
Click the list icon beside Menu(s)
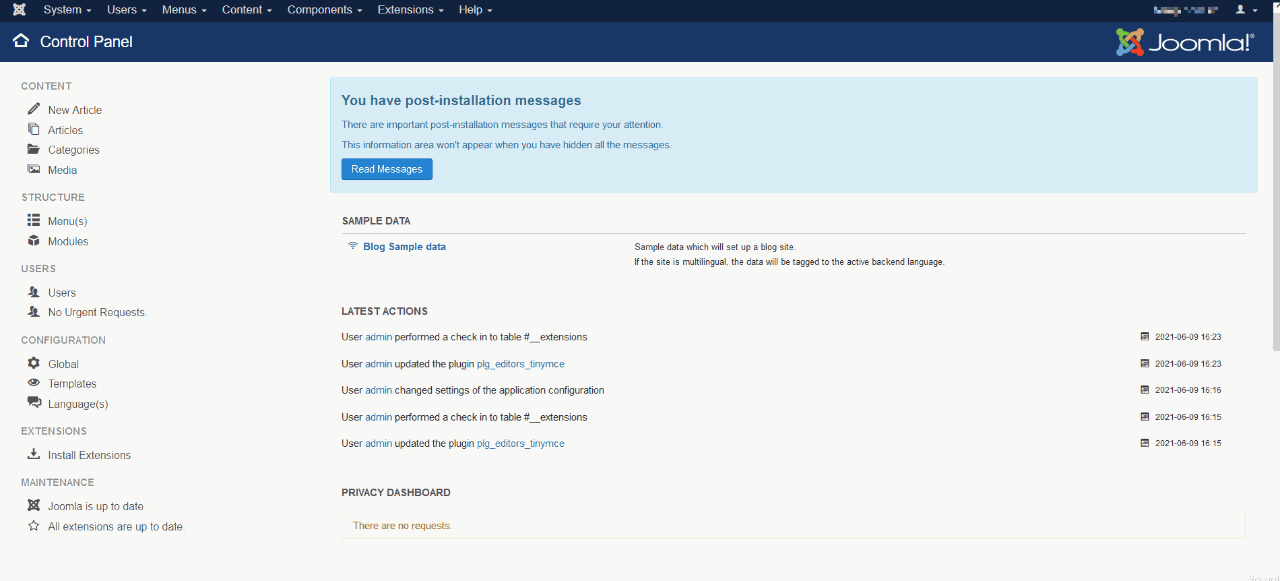click(34, 220)
